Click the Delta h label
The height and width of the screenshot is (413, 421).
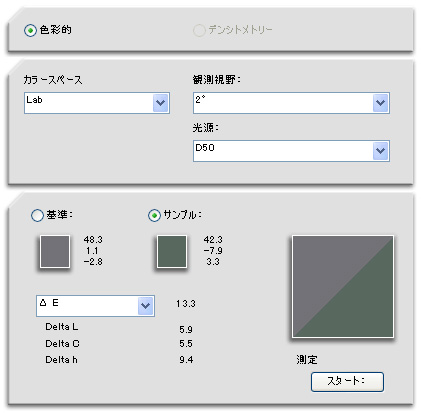coord(61,360)
